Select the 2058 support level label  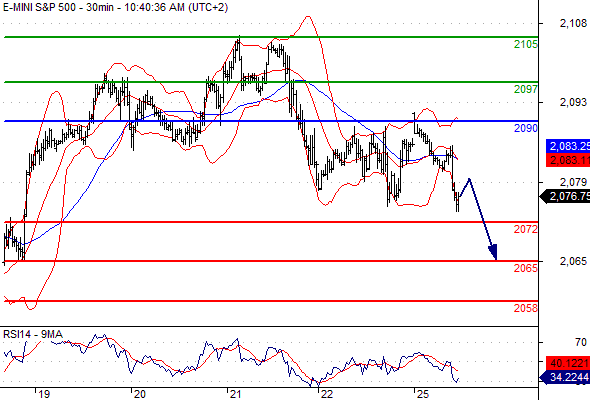tap(526, 308)
